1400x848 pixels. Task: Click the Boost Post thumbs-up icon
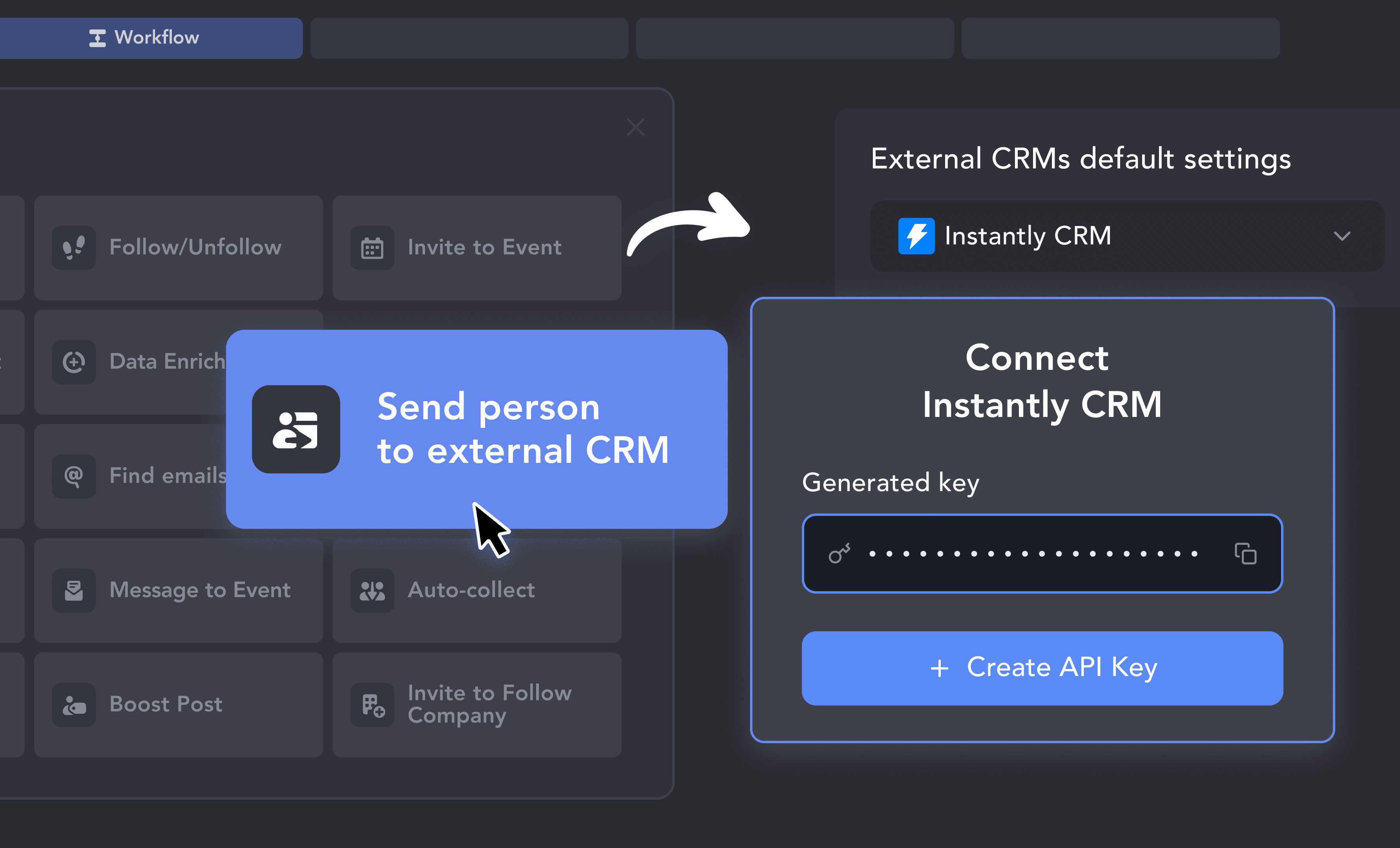(x=74, y=705)
